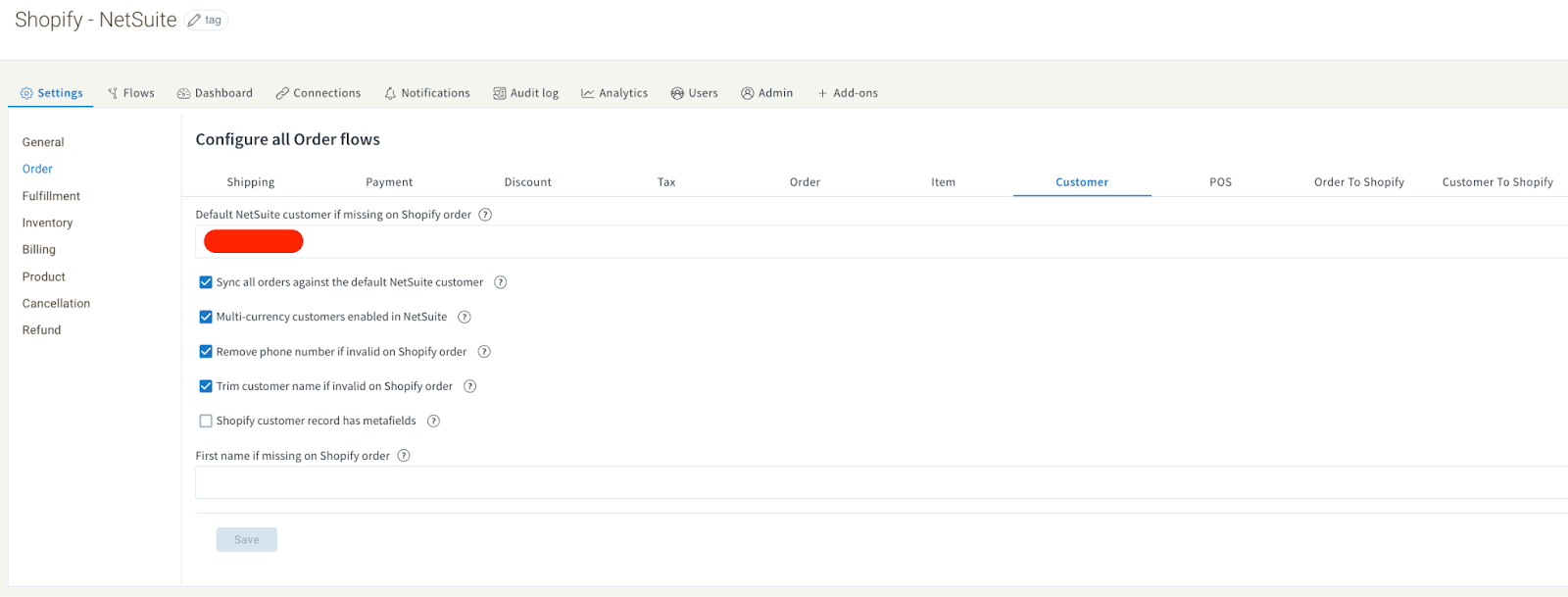Viewport: 1568px width, 597px height.
Task: Uncheck Sync all orders against default NetSuite customer
Action: (206, 282)
